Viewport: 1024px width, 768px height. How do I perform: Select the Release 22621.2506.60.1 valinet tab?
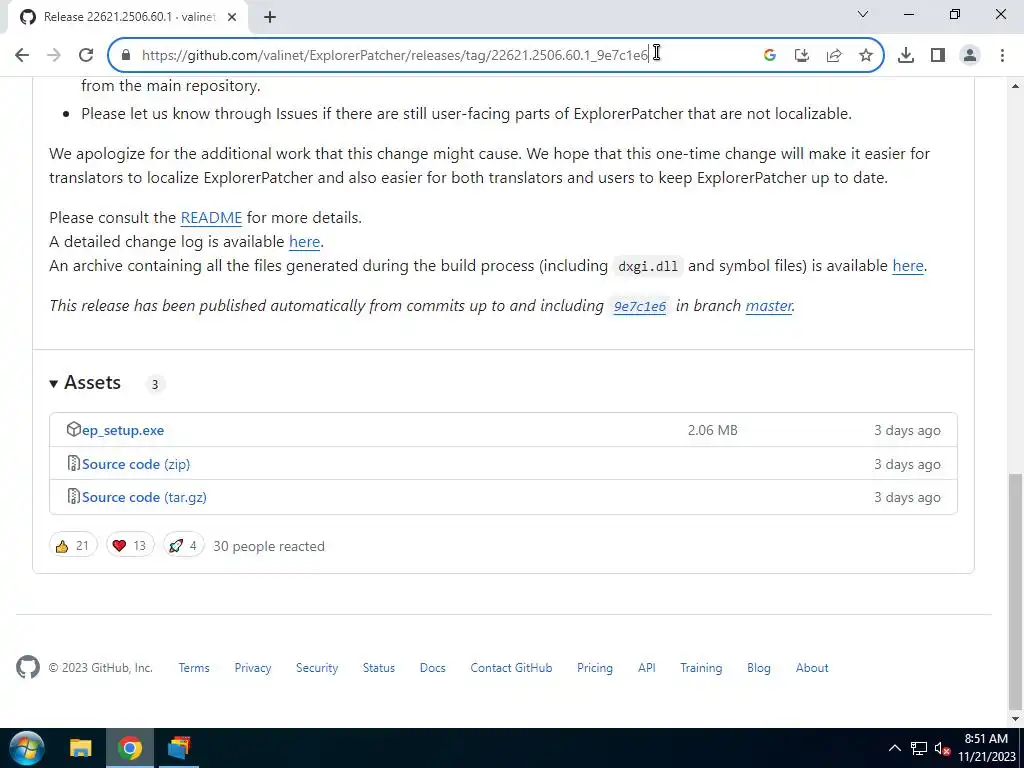(128, 17)
